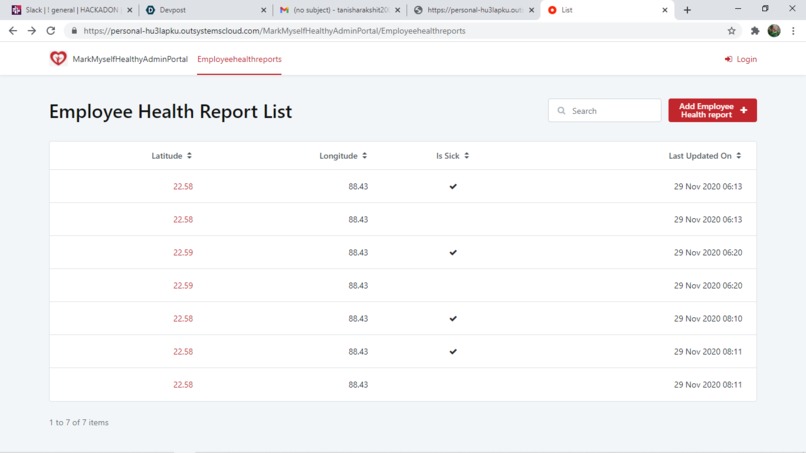Open latitude 22.58 in the 08:10 row

pyautogui.click(x=183, y=318)
